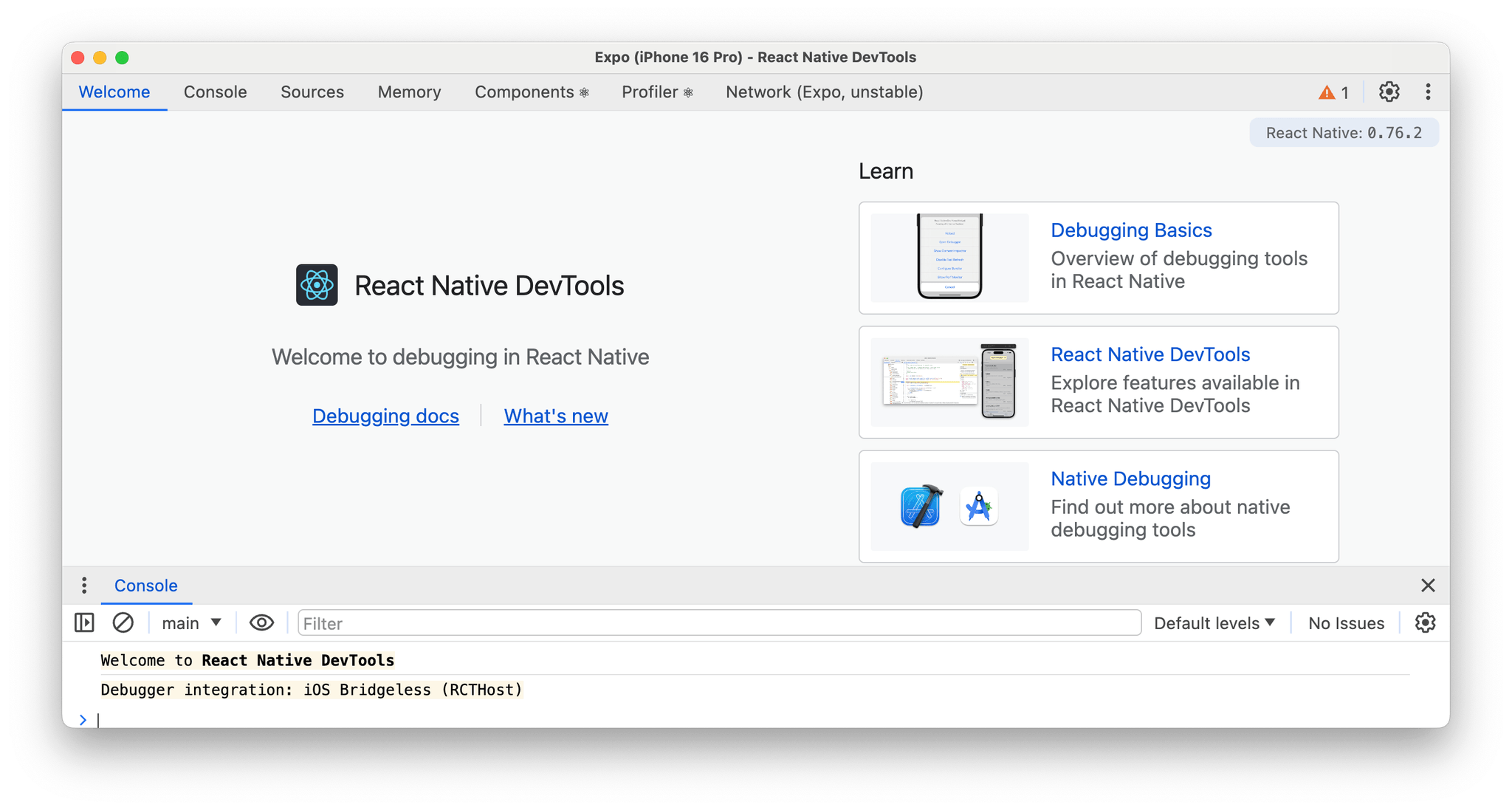Click the React Native version badge 0.76.2
Viewport: 1512px width, 810px height.
[1343, 132]
